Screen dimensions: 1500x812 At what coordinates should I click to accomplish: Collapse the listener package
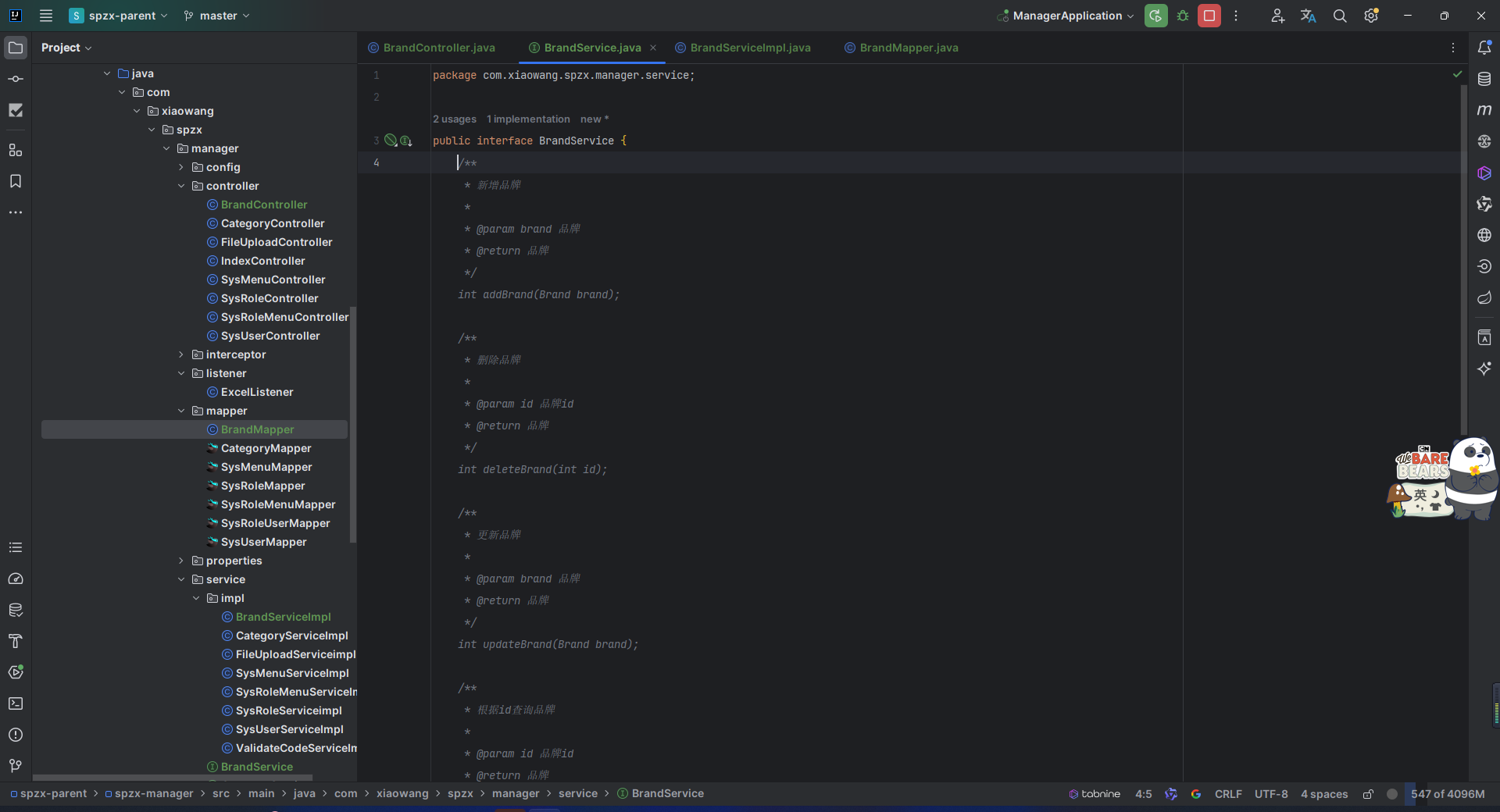181,373
